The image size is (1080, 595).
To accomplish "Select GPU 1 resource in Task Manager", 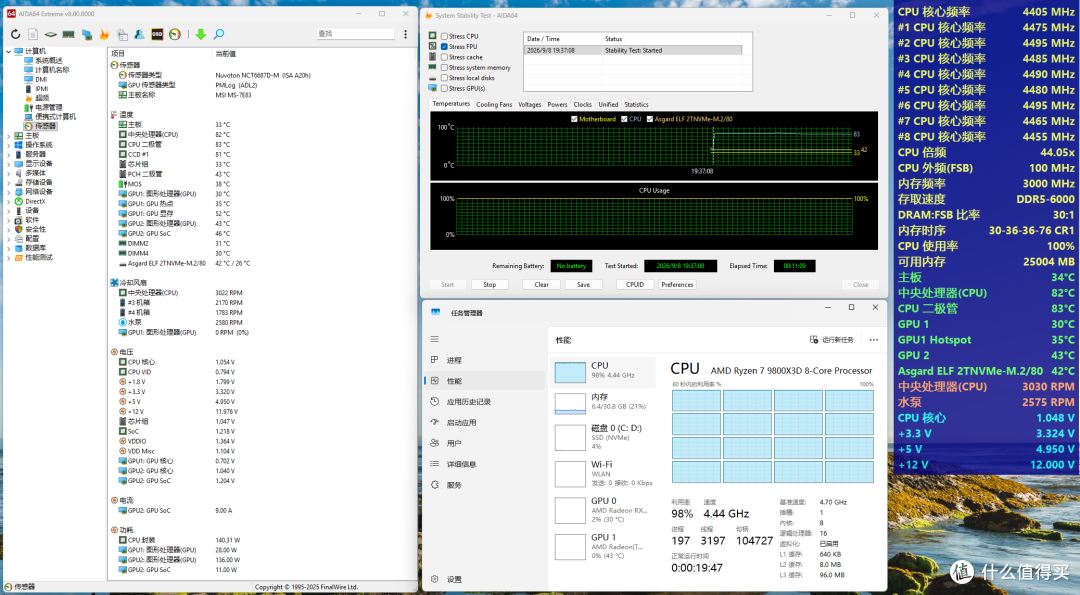I will 603,546.
